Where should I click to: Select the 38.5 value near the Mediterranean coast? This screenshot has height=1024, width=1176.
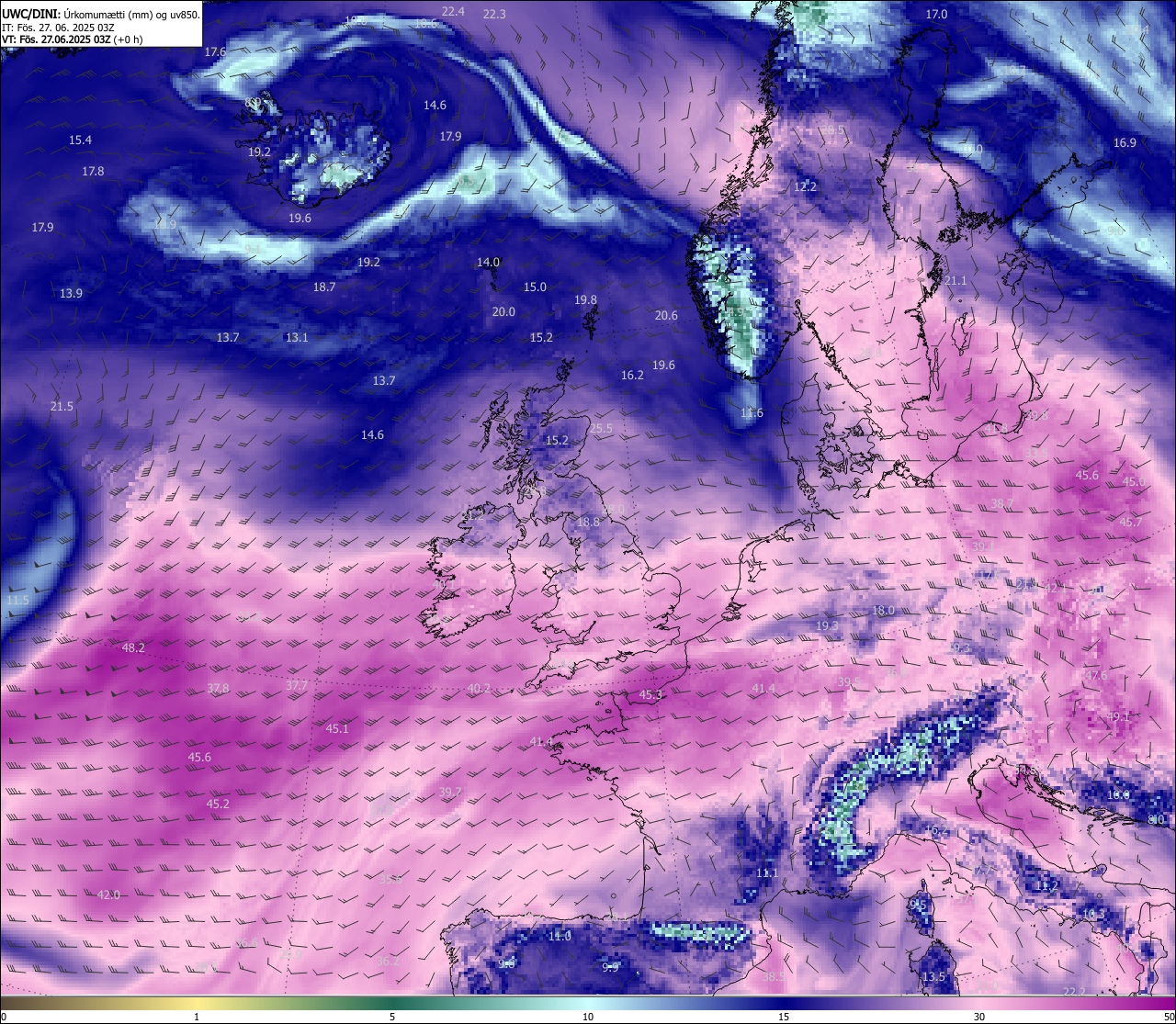(x=774, y=977)
